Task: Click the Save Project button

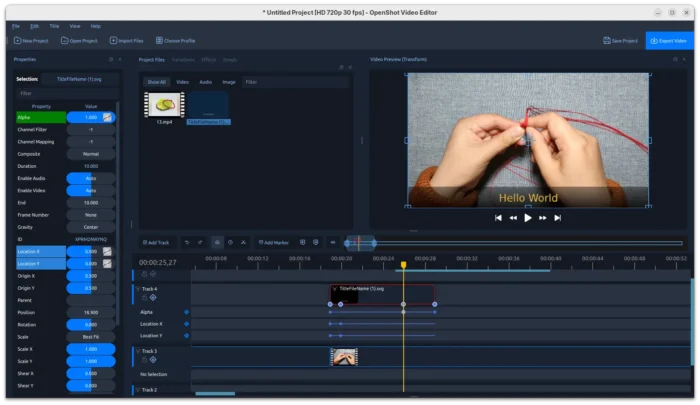Action: [620, 41]
